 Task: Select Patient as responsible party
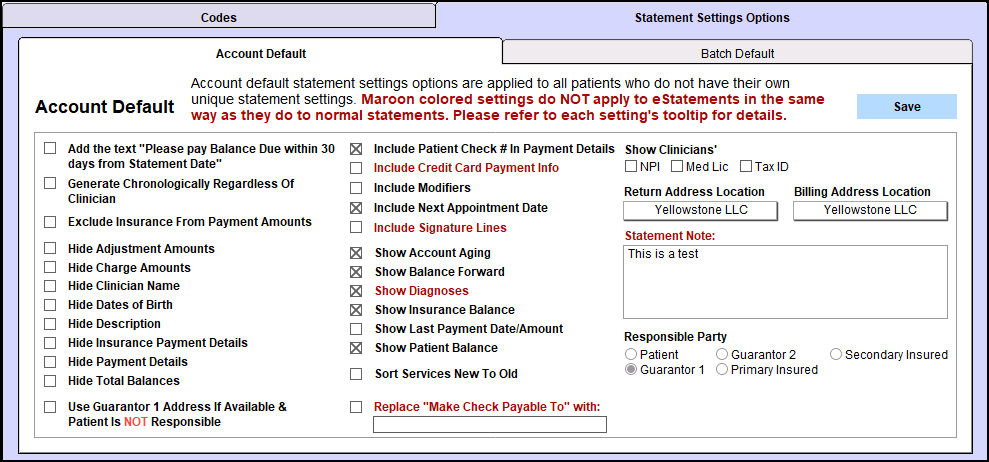point(631,355)
